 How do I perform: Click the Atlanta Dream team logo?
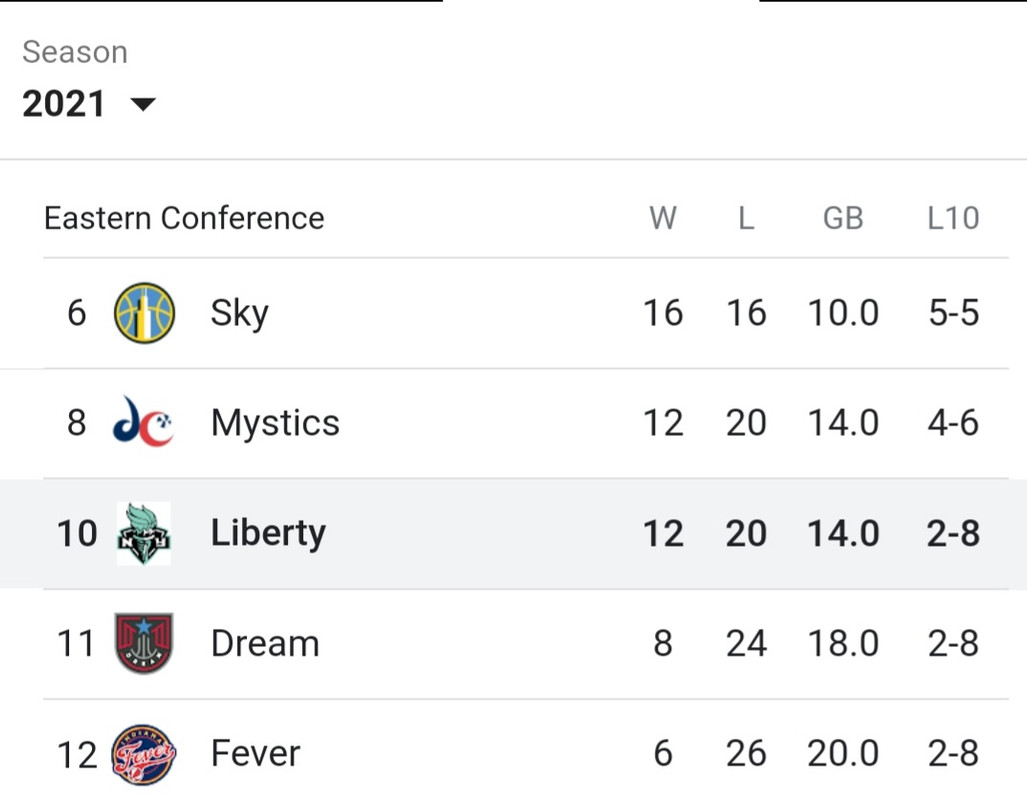point(143,643)
